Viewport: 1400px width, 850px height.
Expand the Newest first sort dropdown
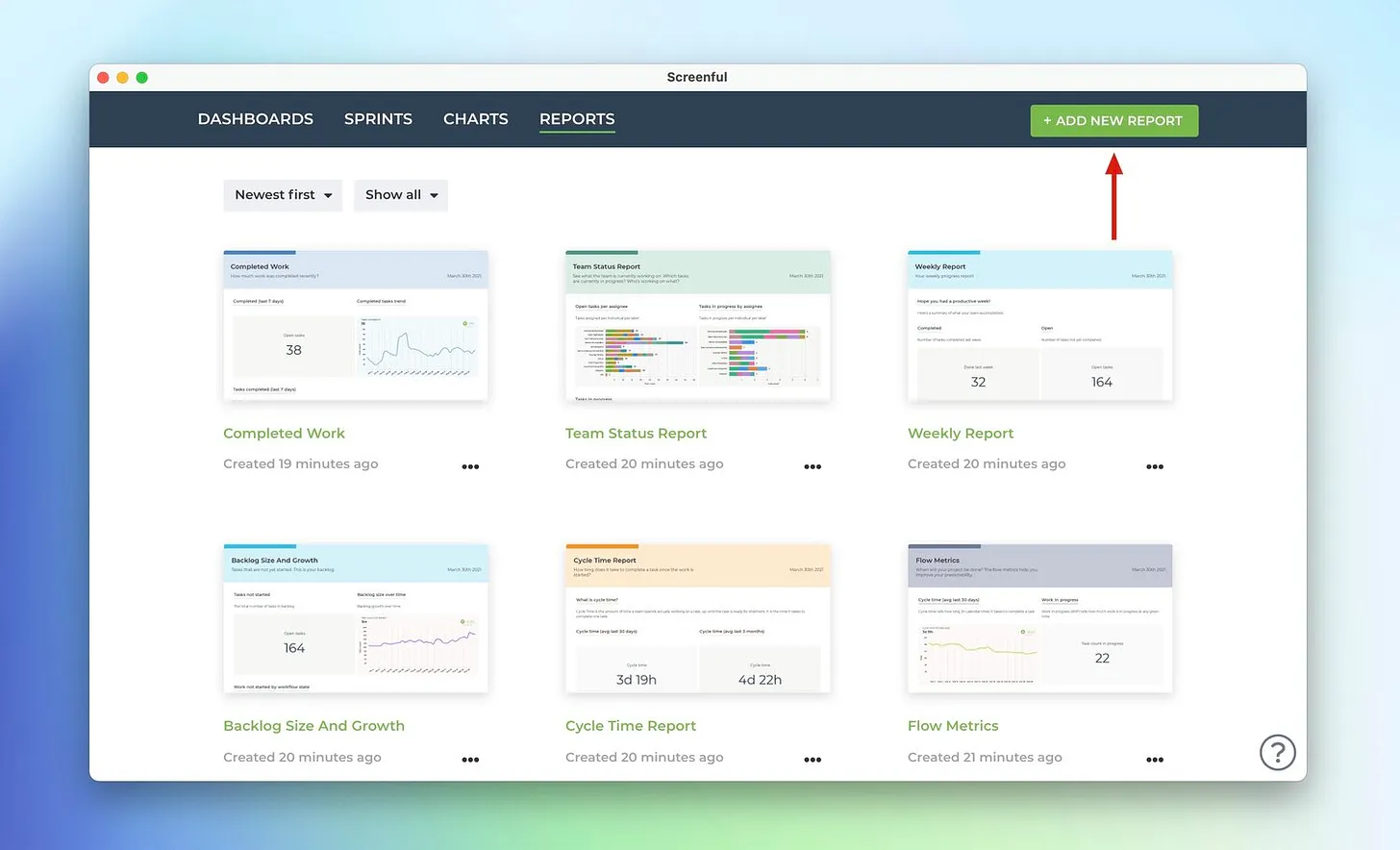pos(283,195)
